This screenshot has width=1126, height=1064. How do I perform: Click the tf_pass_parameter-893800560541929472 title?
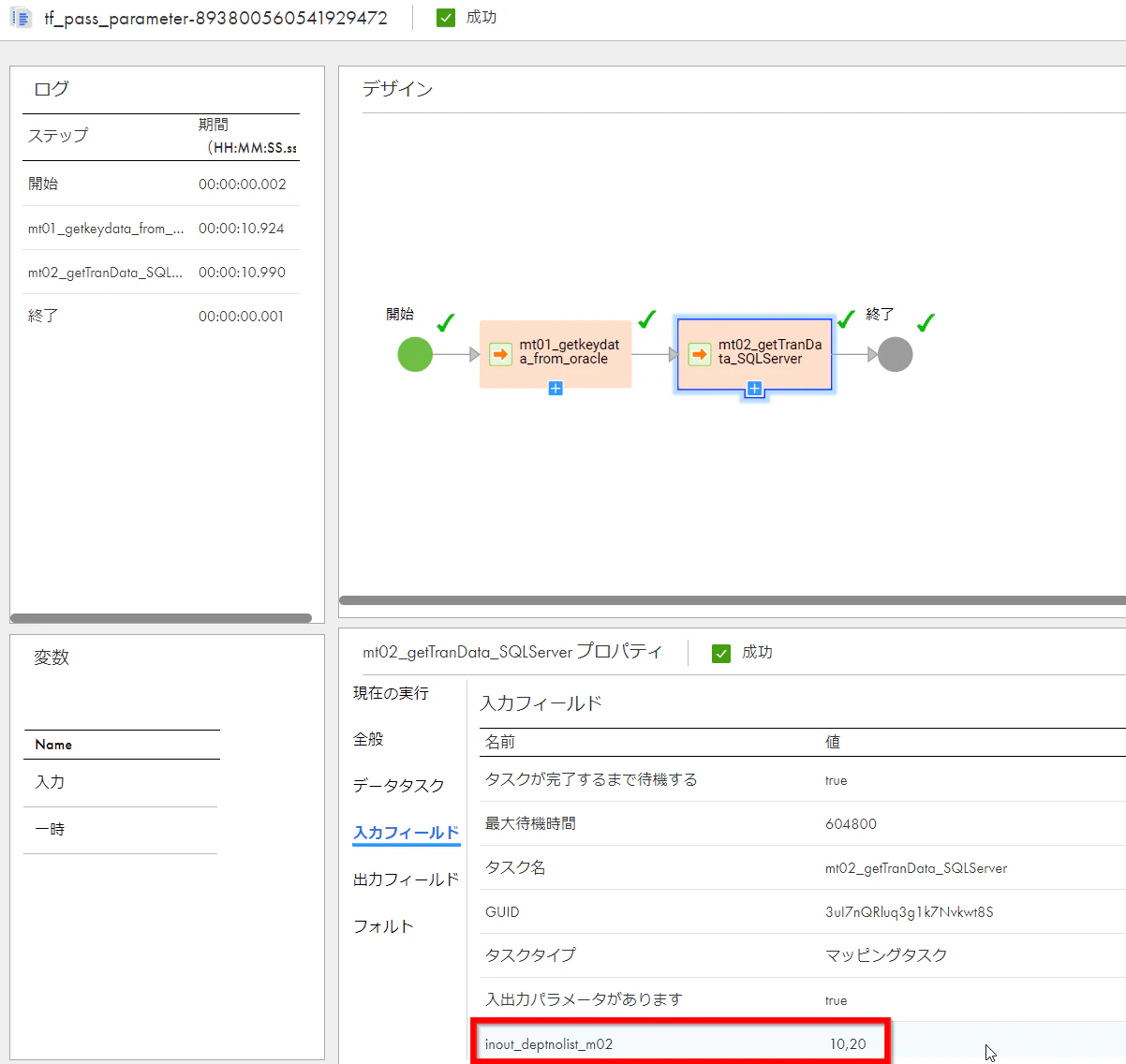215,19
